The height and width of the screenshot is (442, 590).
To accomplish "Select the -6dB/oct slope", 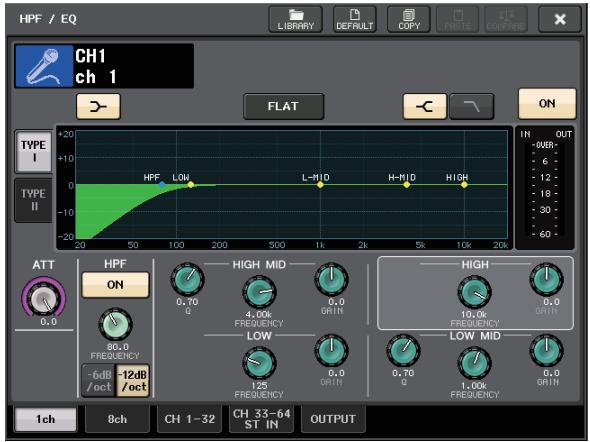I will [99, 381].
